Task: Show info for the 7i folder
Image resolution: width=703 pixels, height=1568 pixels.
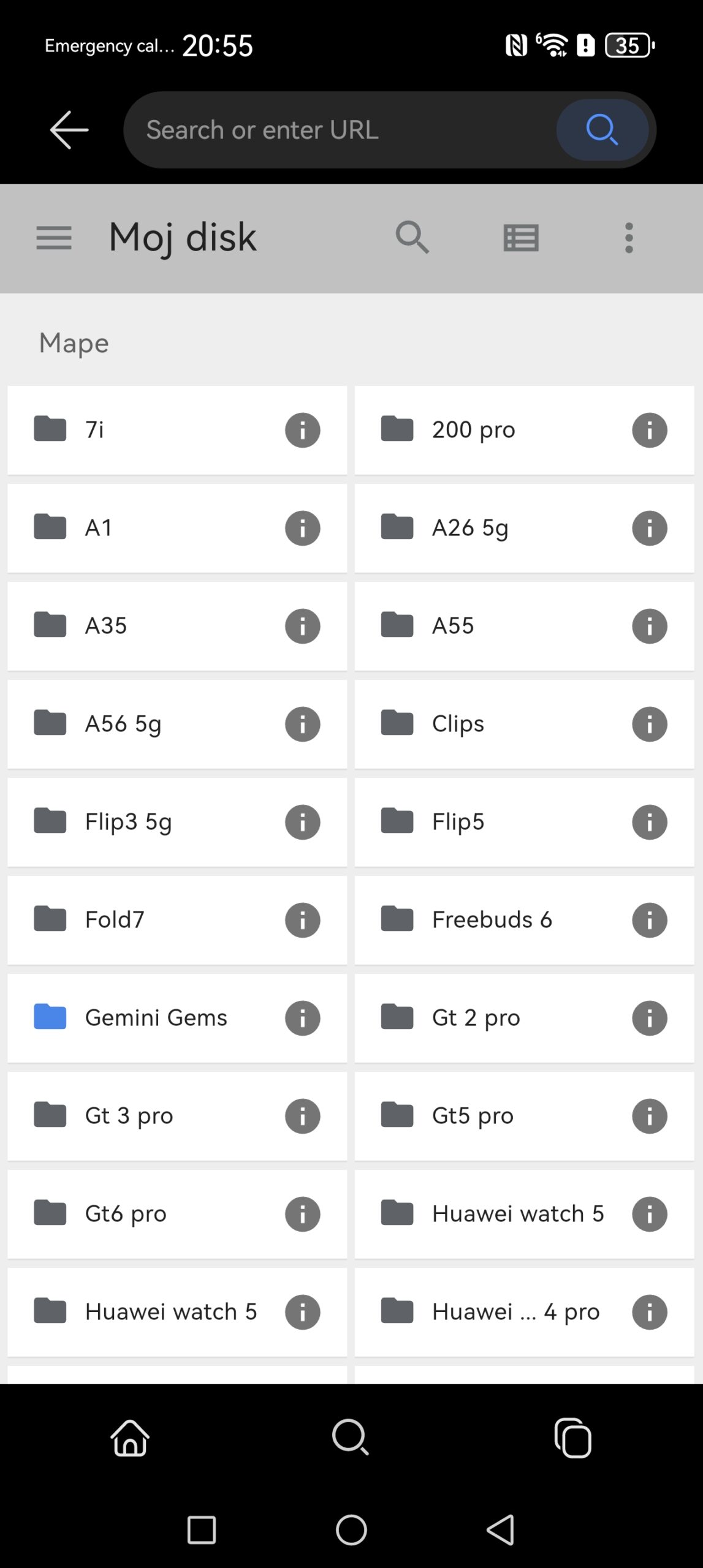Action: click(302, 430)
